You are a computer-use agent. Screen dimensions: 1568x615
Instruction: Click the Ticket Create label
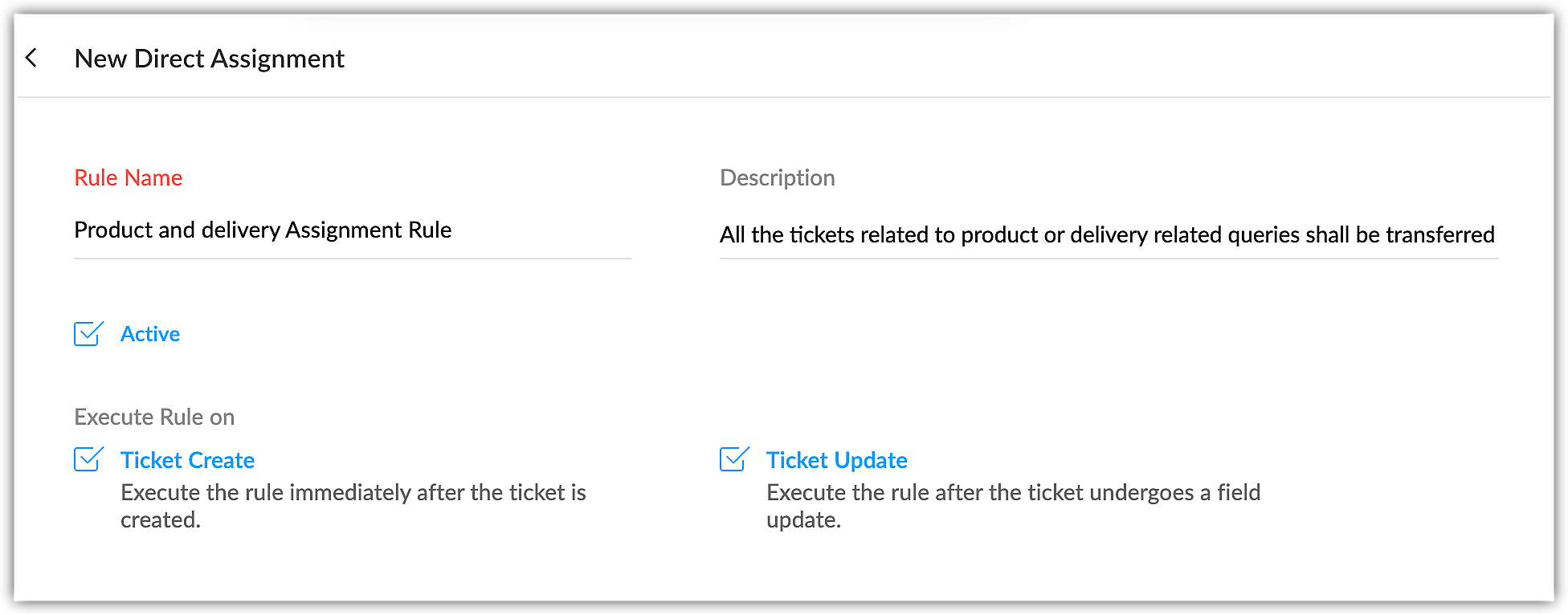187,460
